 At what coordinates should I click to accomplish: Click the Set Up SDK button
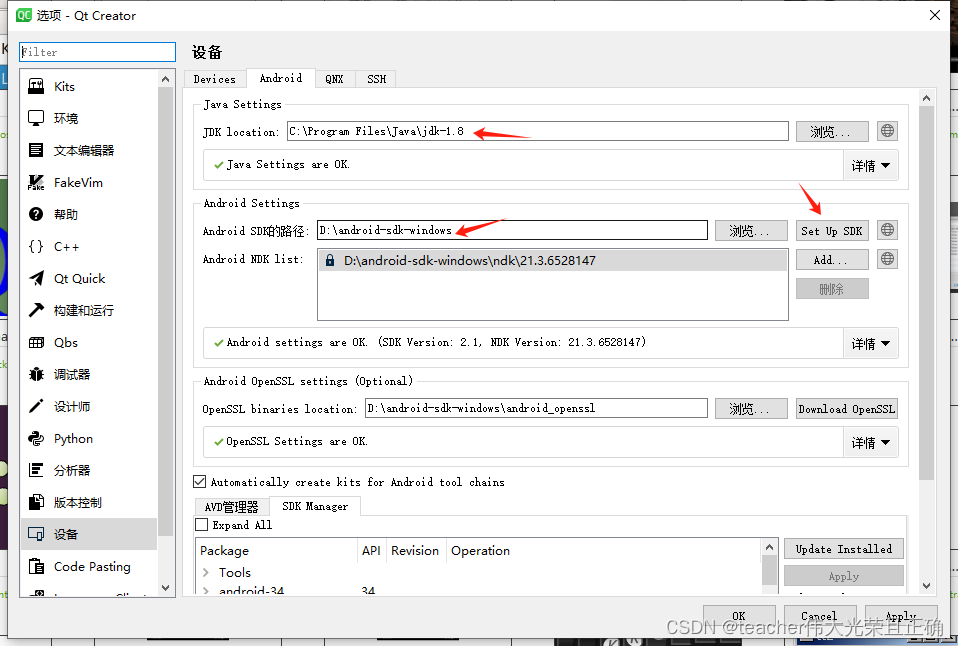(x=832, y=230)
